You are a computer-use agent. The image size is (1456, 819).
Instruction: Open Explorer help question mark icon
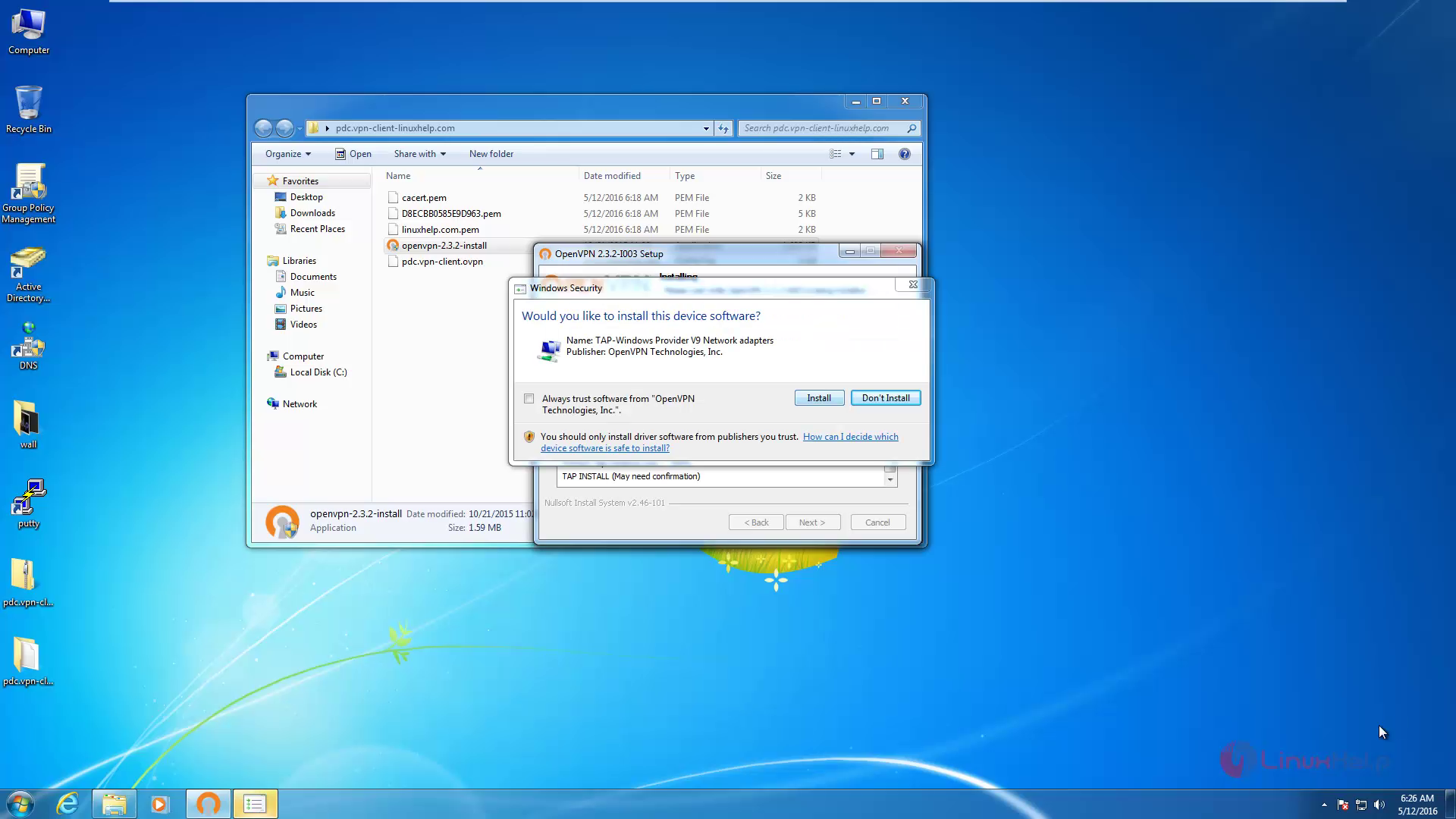905,154
